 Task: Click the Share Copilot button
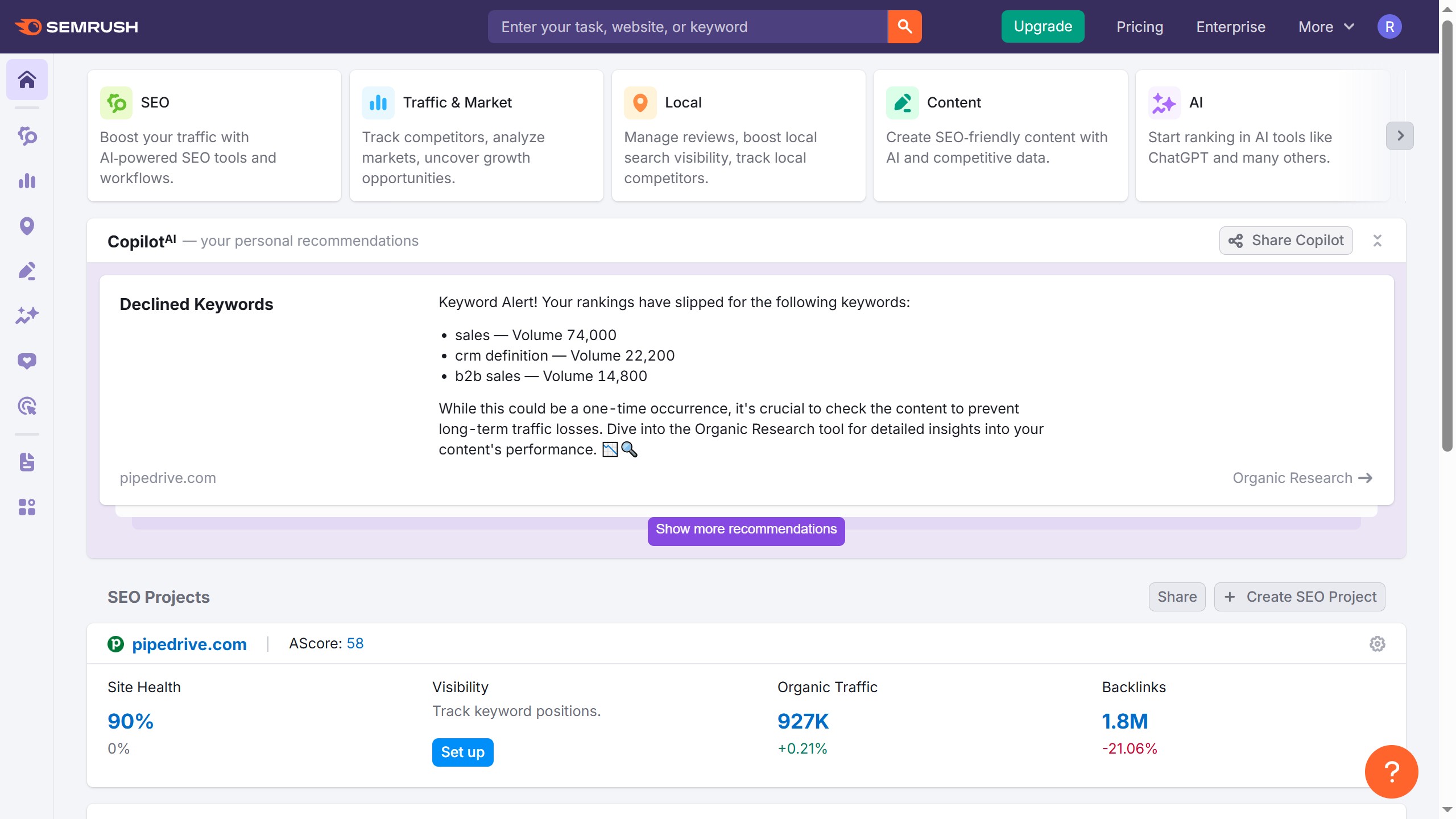click(1285, 241)
